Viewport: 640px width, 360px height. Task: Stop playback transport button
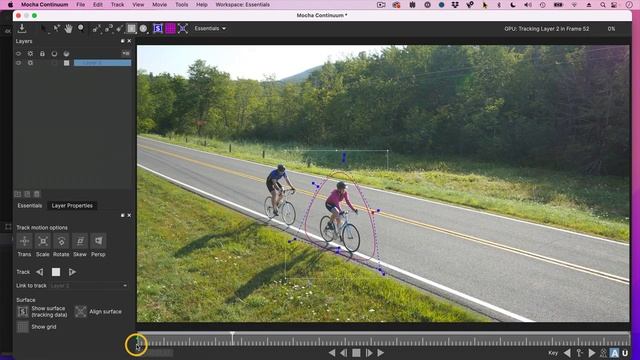tap(356, 353)
